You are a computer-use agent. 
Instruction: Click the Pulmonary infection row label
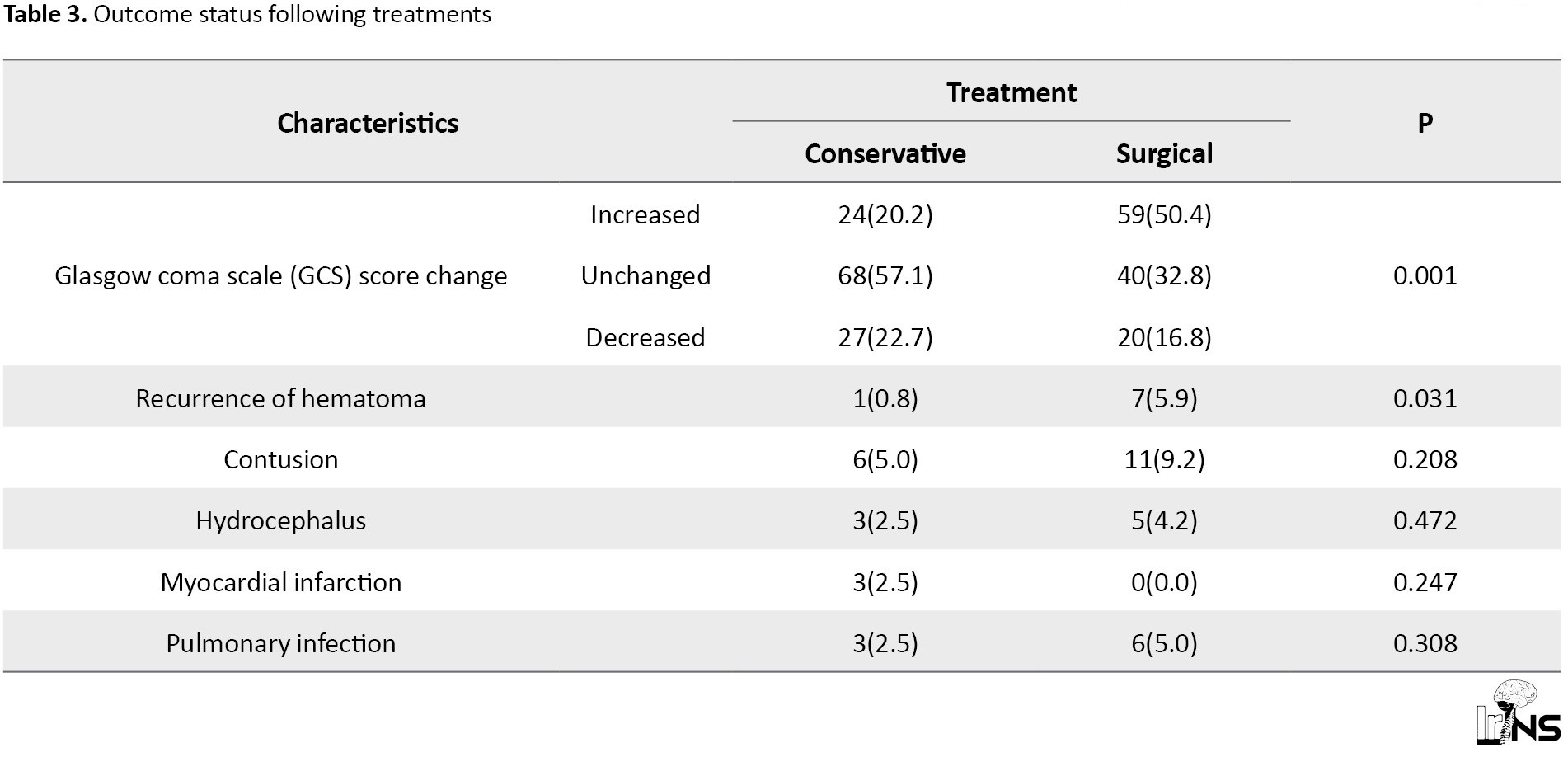[281, 643]
